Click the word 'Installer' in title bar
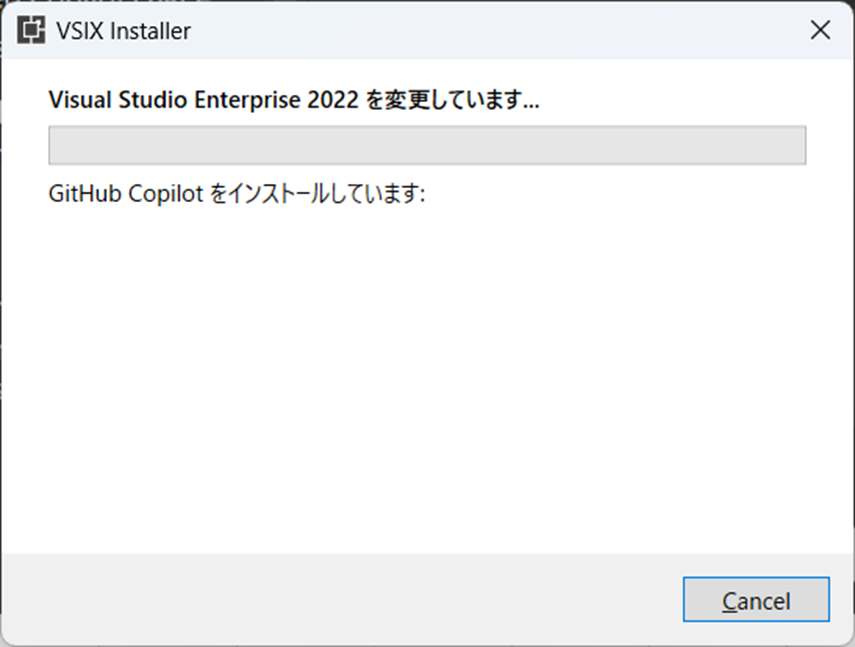Screen dimensions: 855x647 (150, 31)
